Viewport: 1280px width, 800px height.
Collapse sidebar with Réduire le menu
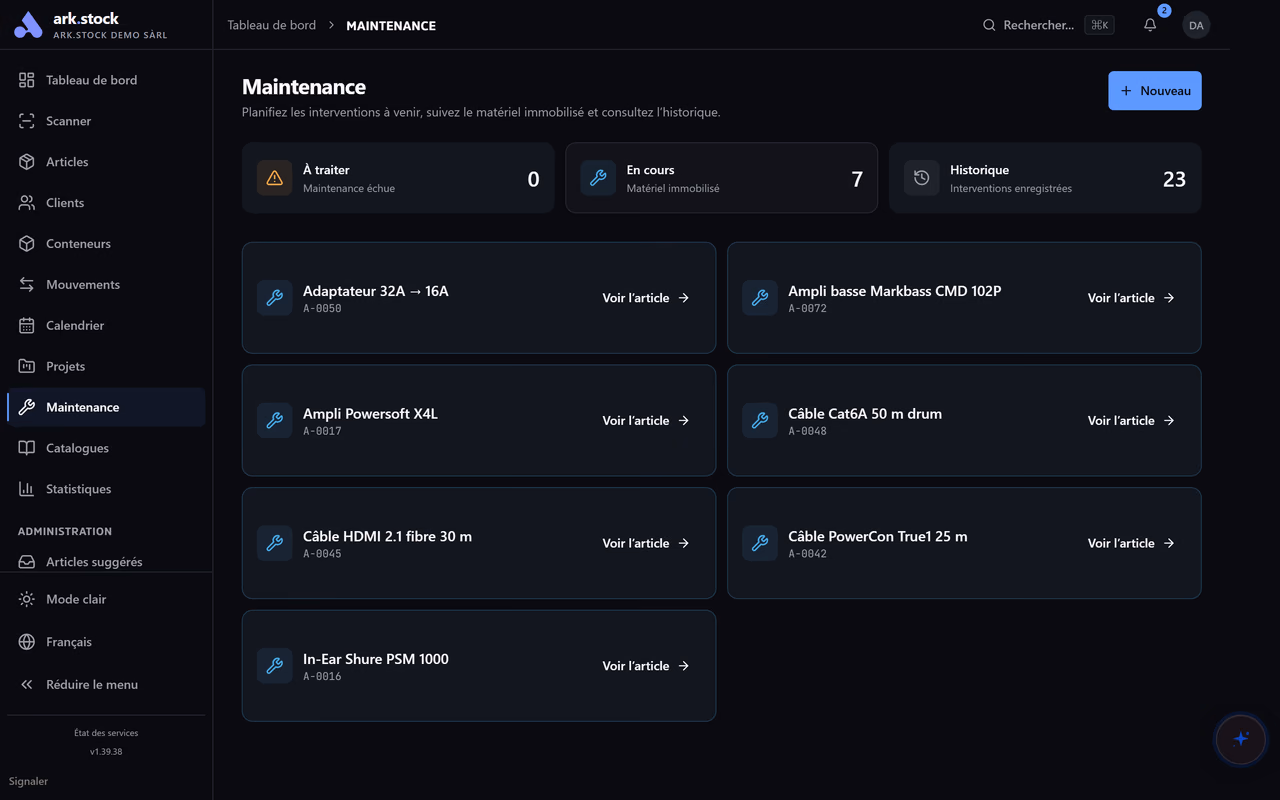106,686
